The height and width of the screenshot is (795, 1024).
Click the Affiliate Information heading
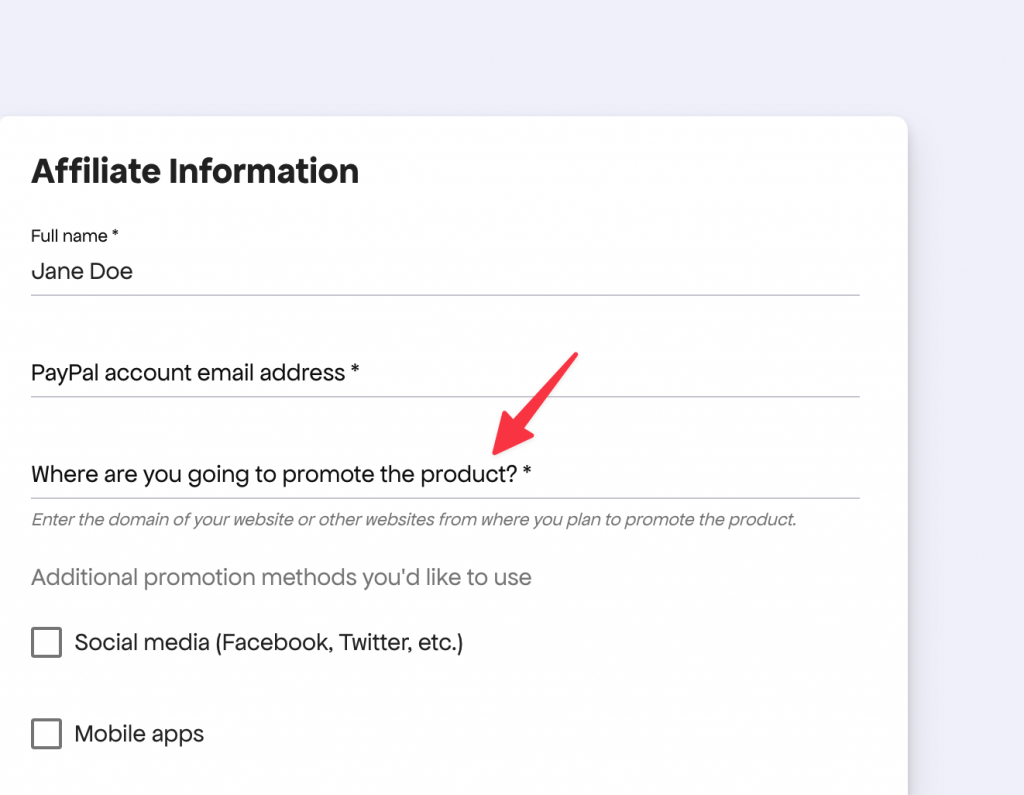click(x=194, y=171)
